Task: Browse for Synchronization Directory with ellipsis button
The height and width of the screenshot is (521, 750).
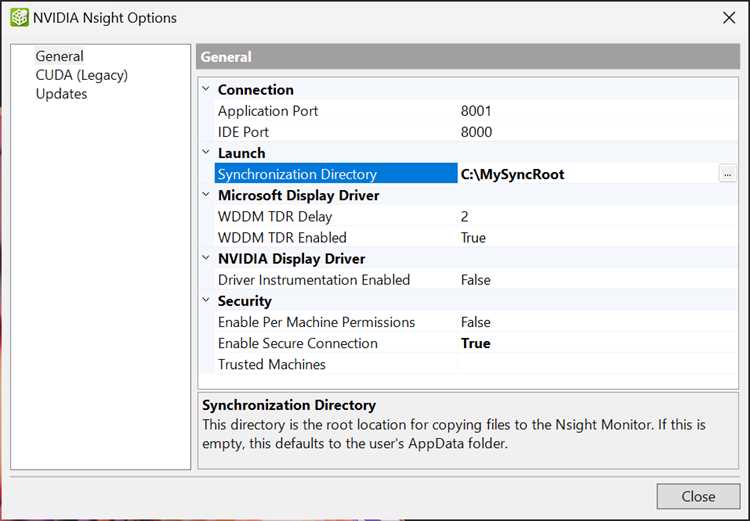Action: tap(728, 174)
